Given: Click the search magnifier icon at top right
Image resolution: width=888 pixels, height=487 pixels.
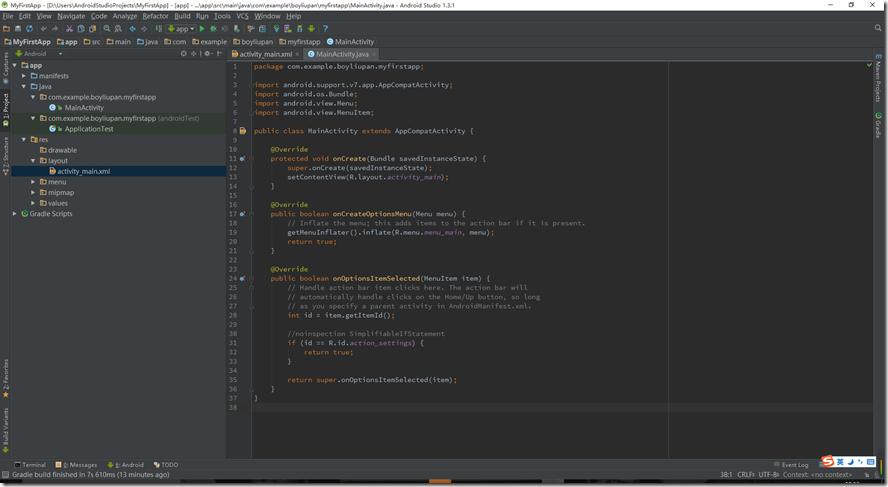Looking at the screenshot, I should [x=877, y=29].
